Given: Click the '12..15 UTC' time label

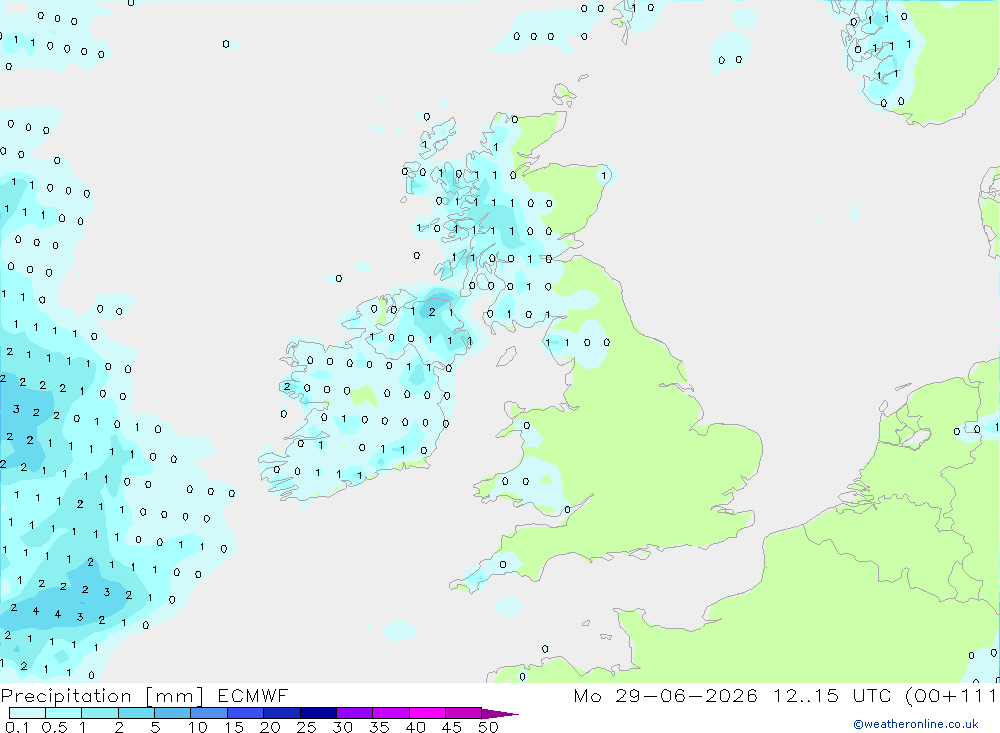Looking at the screenshot, I should point(832,695).
